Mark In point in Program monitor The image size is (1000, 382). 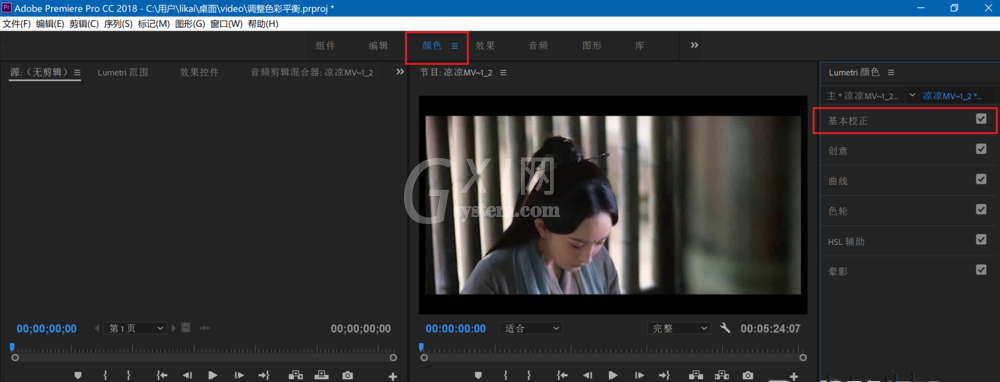point(505,376)
